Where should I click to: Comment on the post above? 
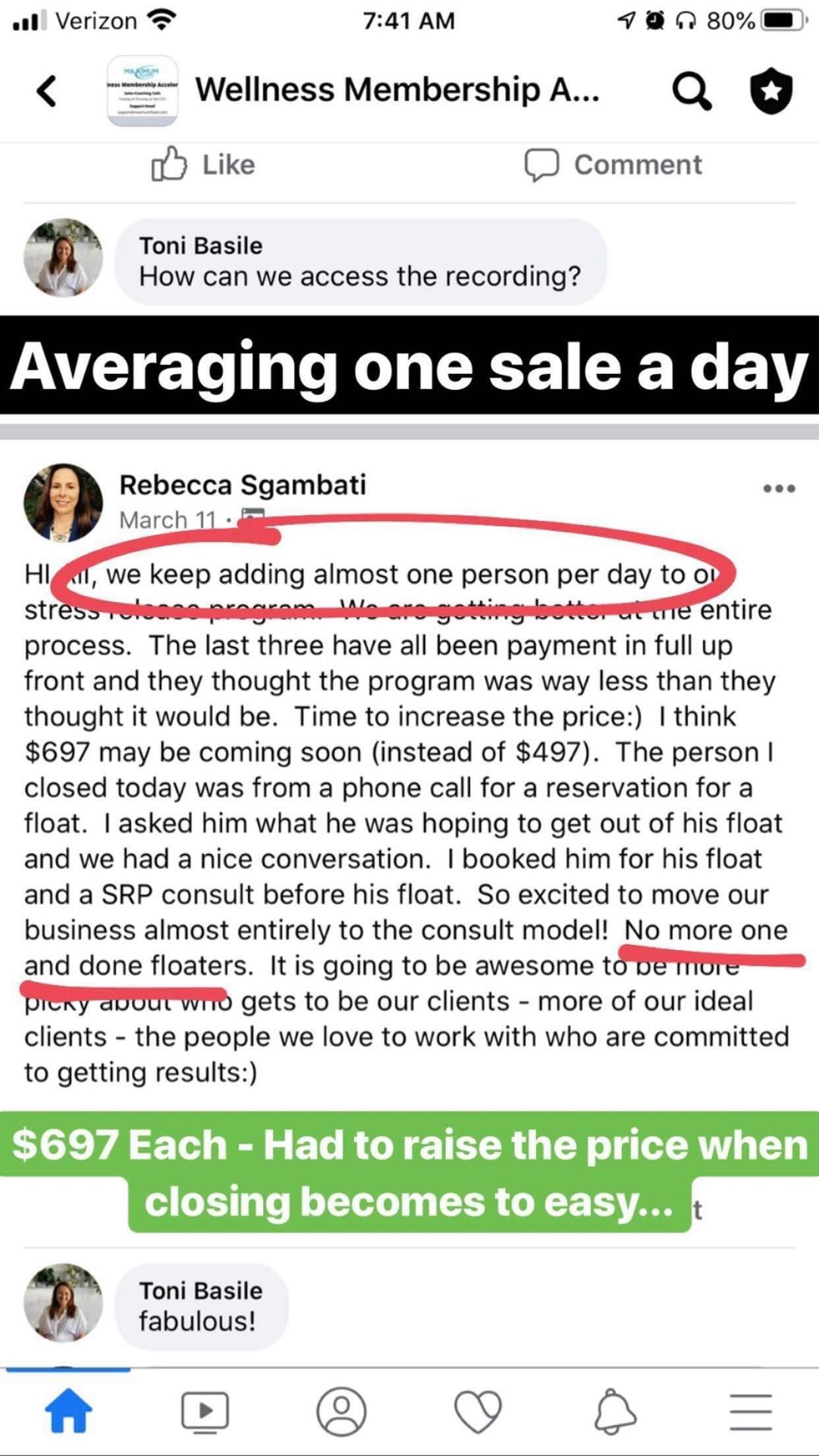click(613, 164)
